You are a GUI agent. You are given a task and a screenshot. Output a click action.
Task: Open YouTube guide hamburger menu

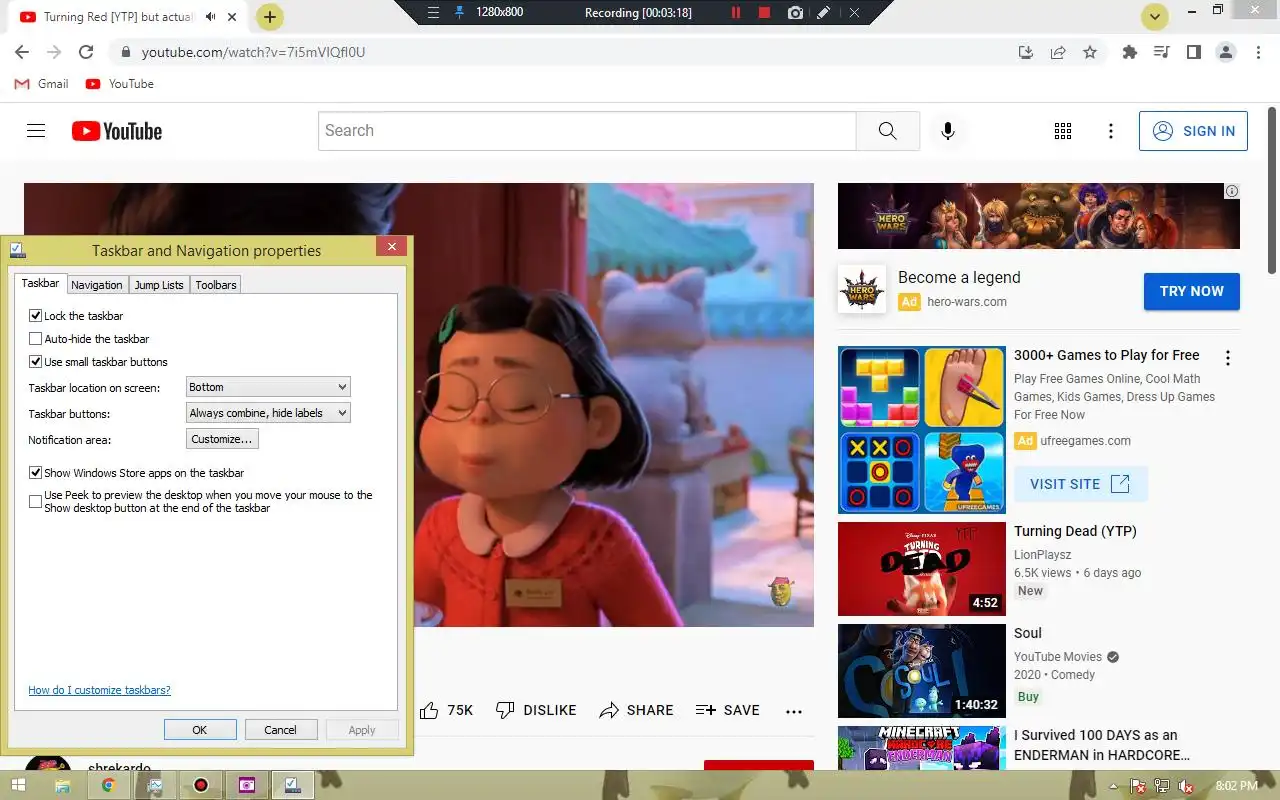pyautogui.click(x=36, y=131)
